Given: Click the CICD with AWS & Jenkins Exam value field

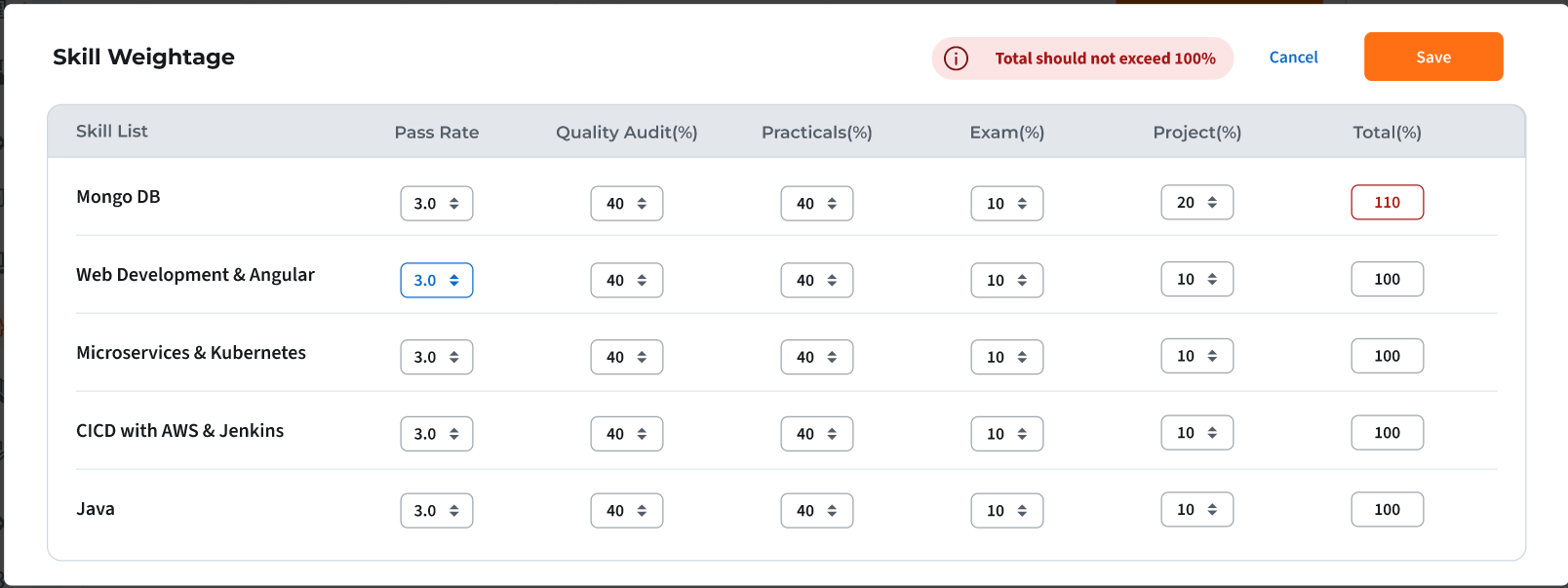Looking at the screenshot, I should pyautogui.click(x=996, y=434).
